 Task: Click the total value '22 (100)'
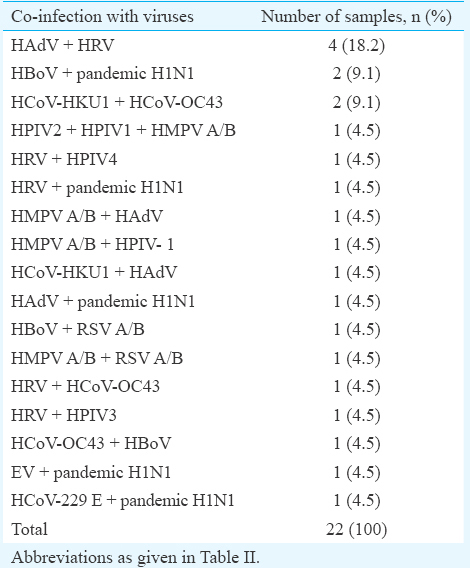[x=357, y=529]
